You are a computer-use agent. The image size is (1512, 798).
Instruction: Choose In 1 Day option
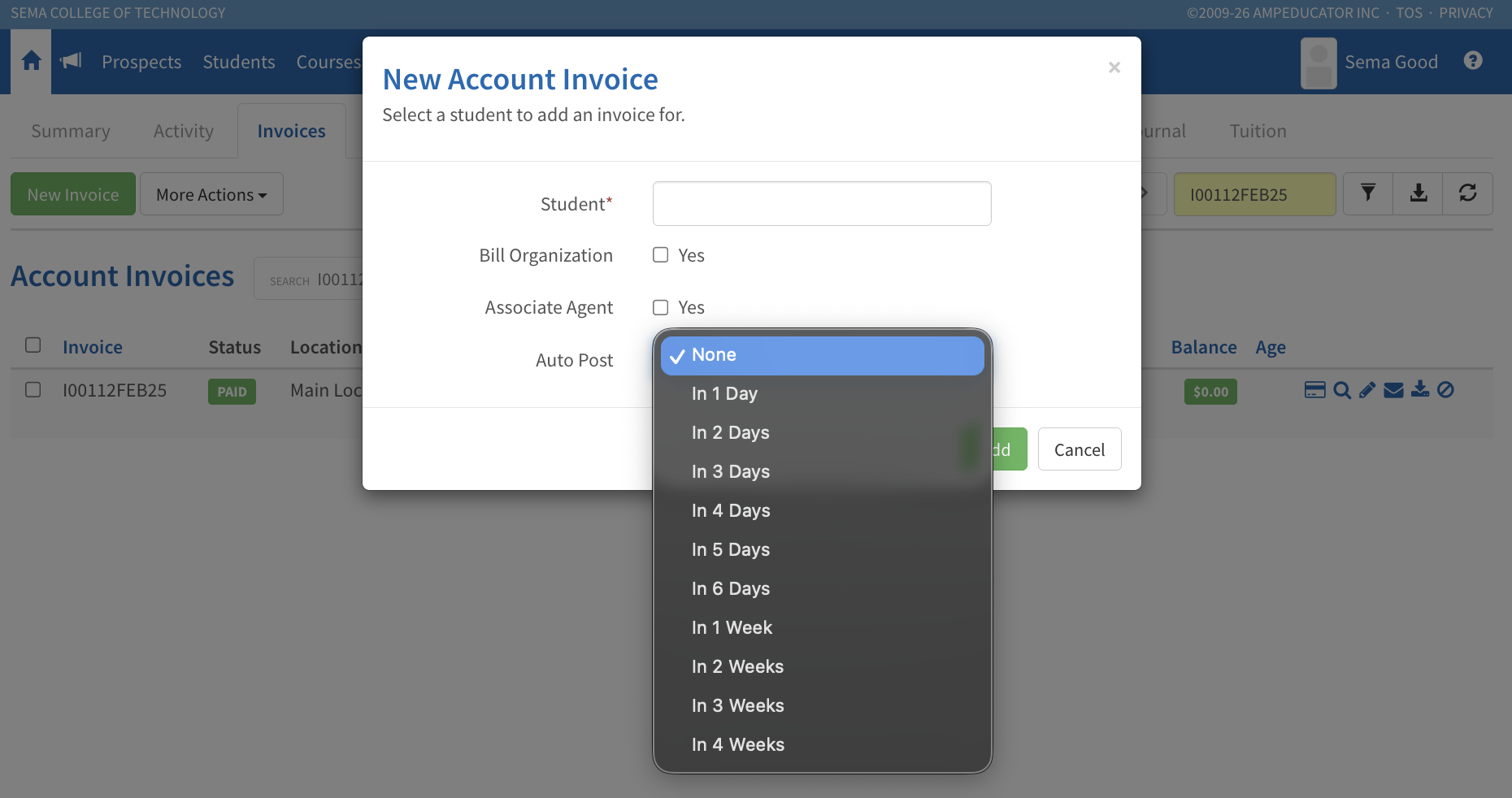click(x=823, y=394)
